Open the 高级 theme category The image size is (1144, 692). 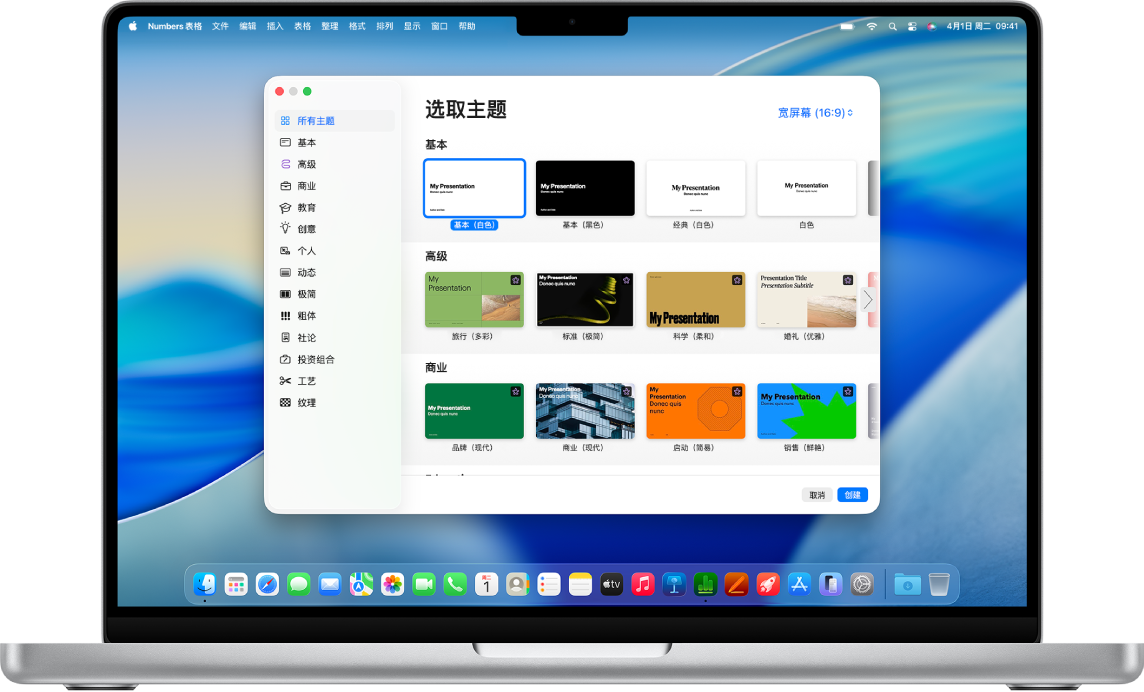tap(306, 163)
